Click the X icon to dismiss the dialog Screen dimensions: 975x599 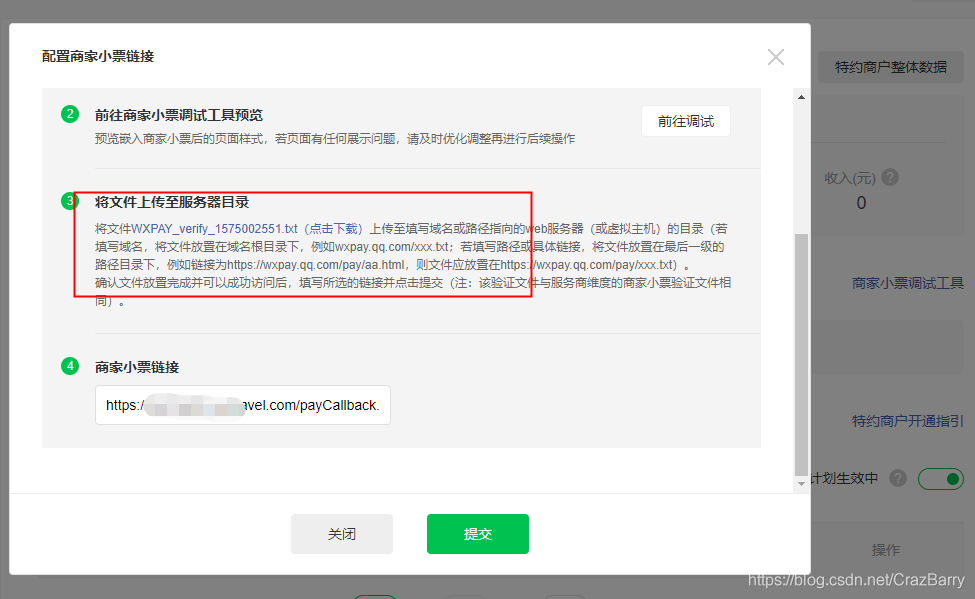[775, 57]
